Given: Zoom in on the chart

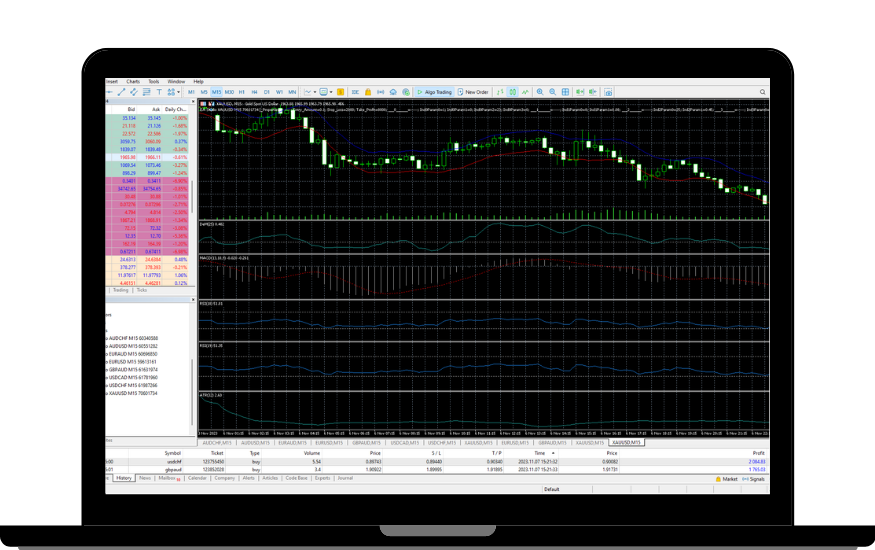Looking at the screenshot, I should [540, 92].
